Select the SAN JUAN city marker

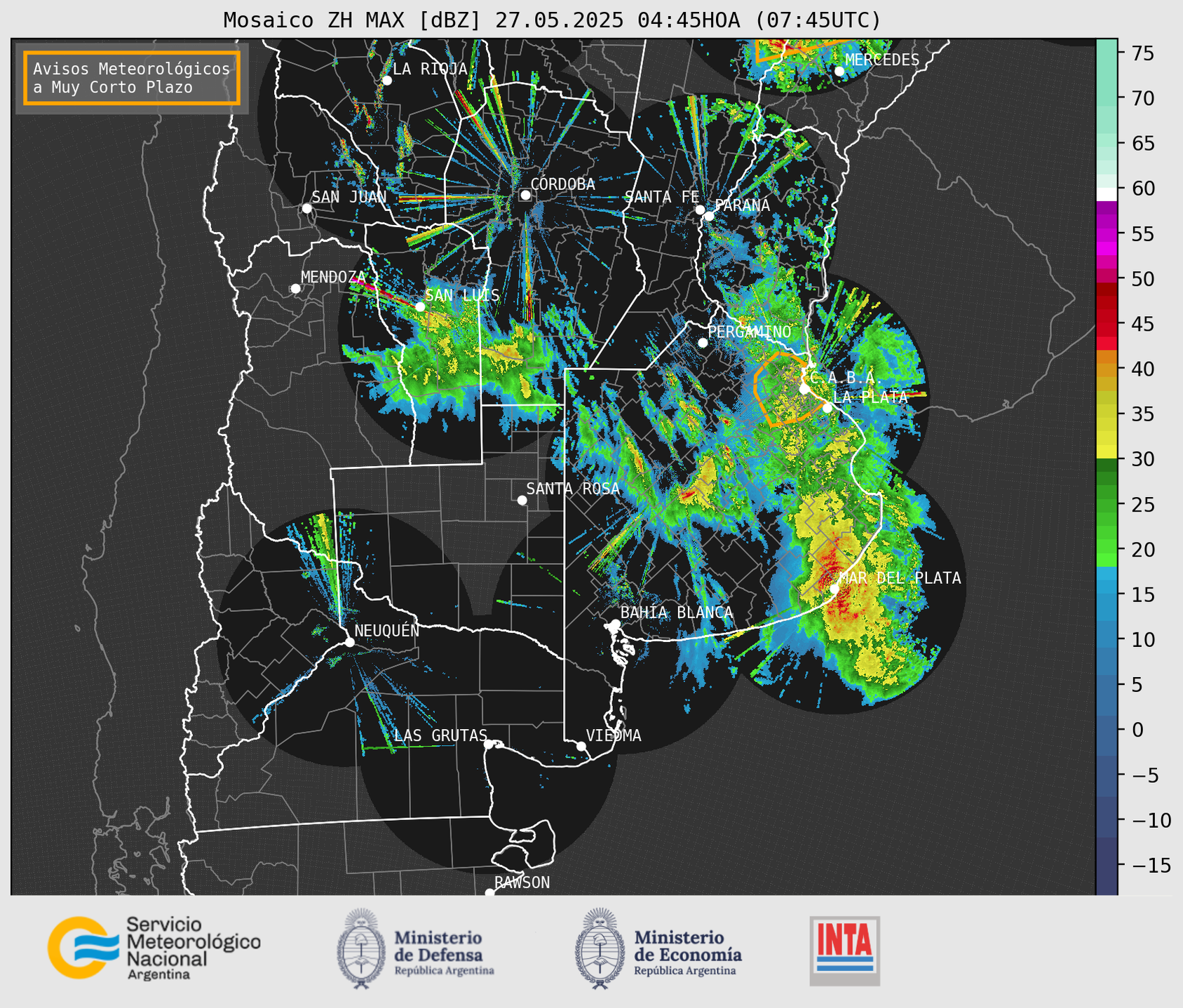tap(306, 208)
